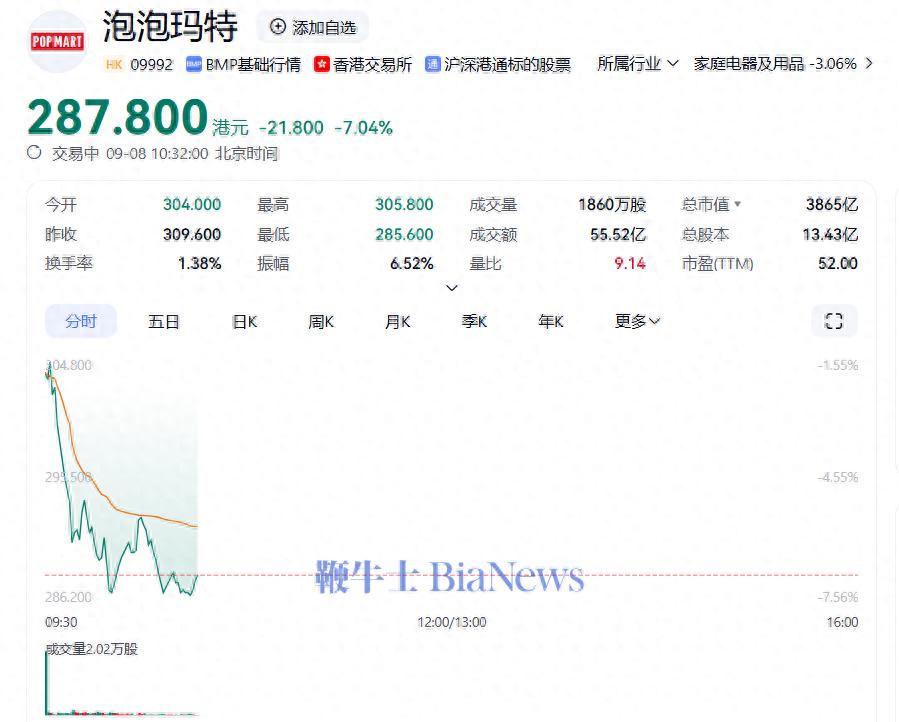Click the plus icon in 添加自选
The height and width of the screenshot is (722, 899).
tap(277, 27)
